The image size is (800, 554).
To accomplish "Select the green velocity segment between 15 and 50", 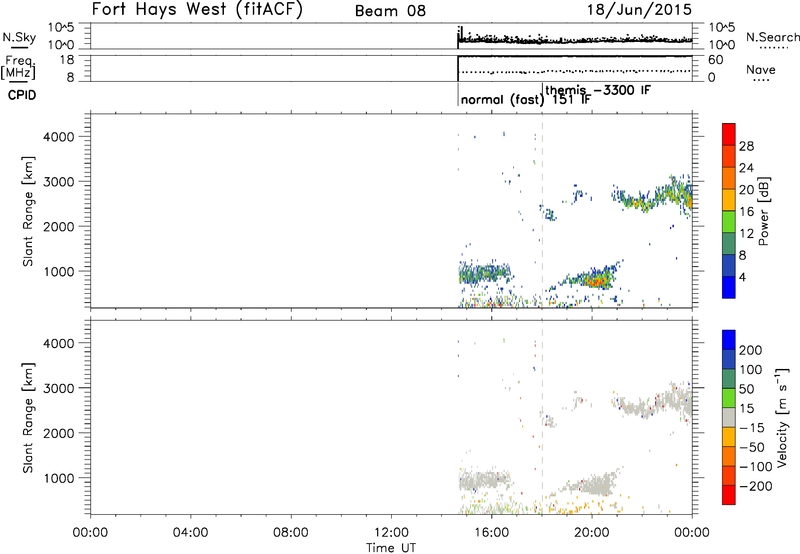I will coord(729,398).
